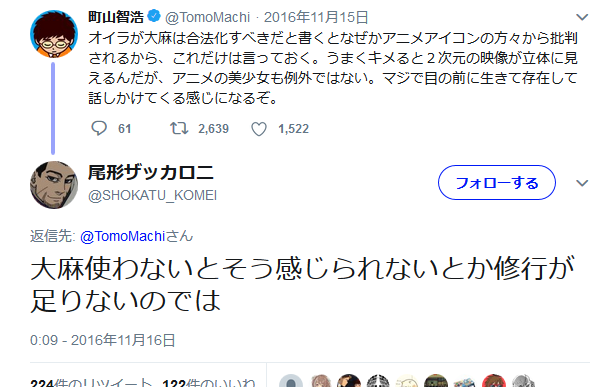
Task: Click the 尾形ザッカロニ display name
Action: [151, 172]
